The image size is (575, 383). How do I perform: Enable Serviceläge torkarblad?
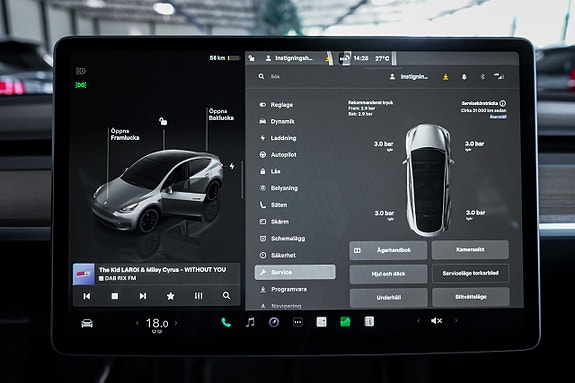pyautogui.click(x=470, y=273)
